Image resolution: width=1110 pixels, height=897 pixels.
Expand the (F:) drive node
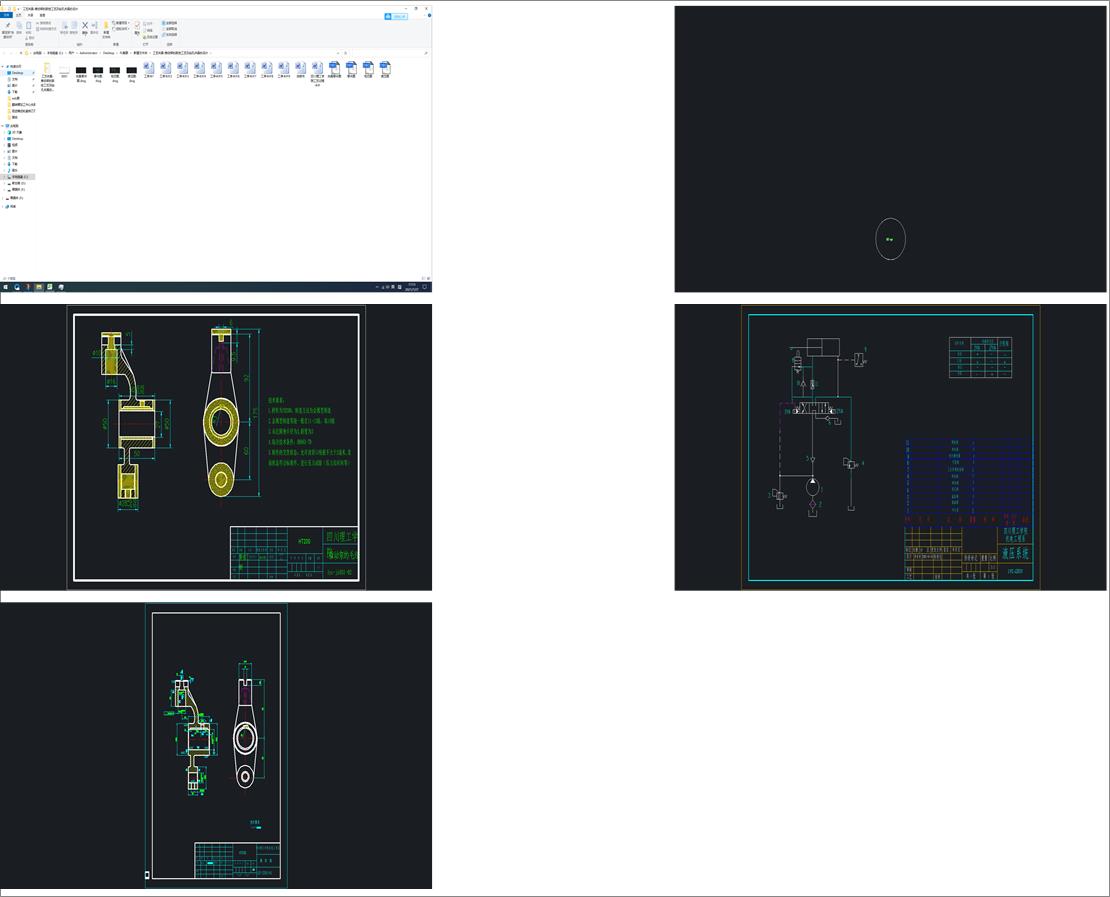pyautogui.click(x=3, y=198)
